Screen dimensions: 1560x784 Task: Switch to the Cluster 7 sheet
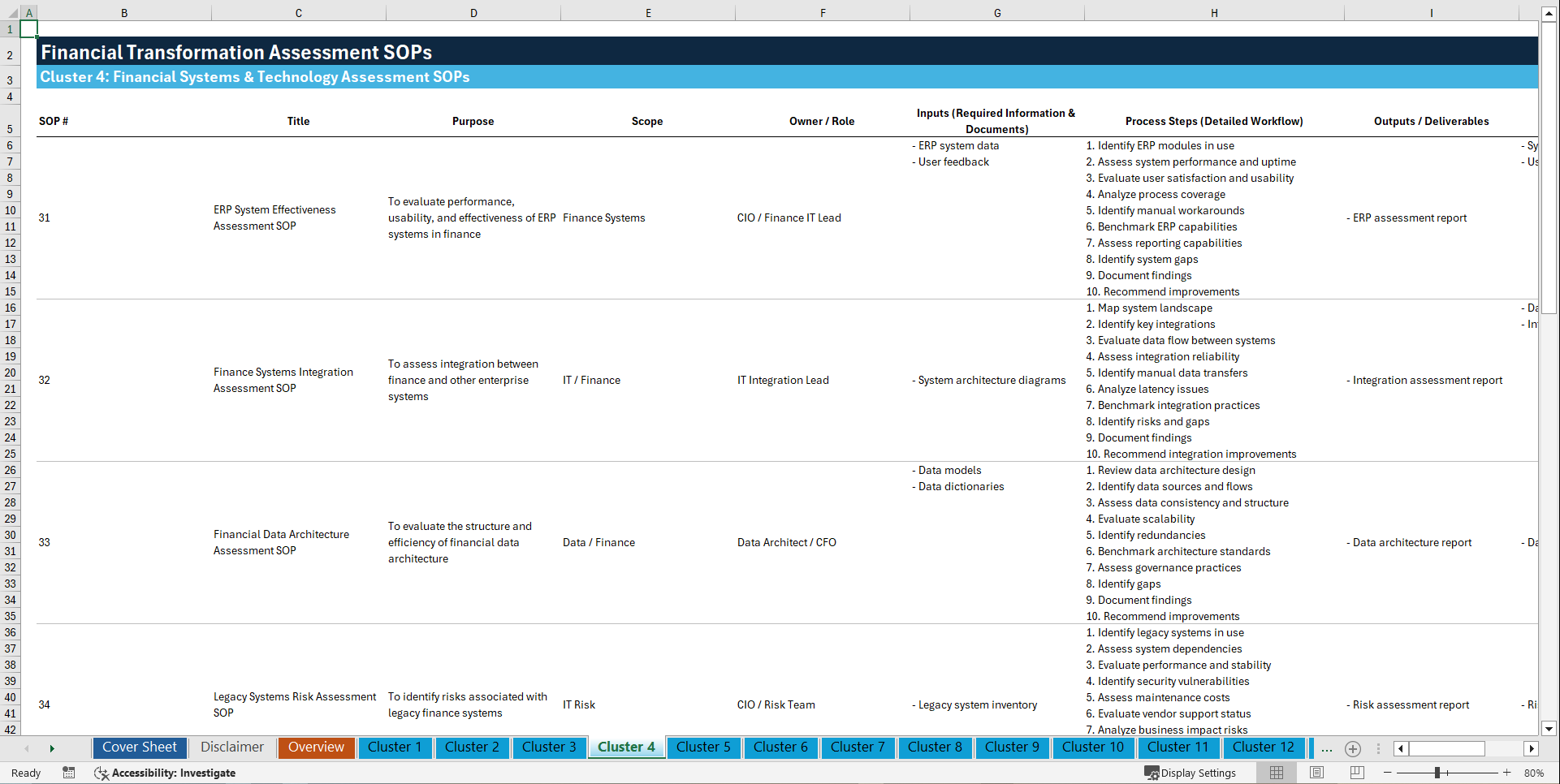[x=858, y=747]
